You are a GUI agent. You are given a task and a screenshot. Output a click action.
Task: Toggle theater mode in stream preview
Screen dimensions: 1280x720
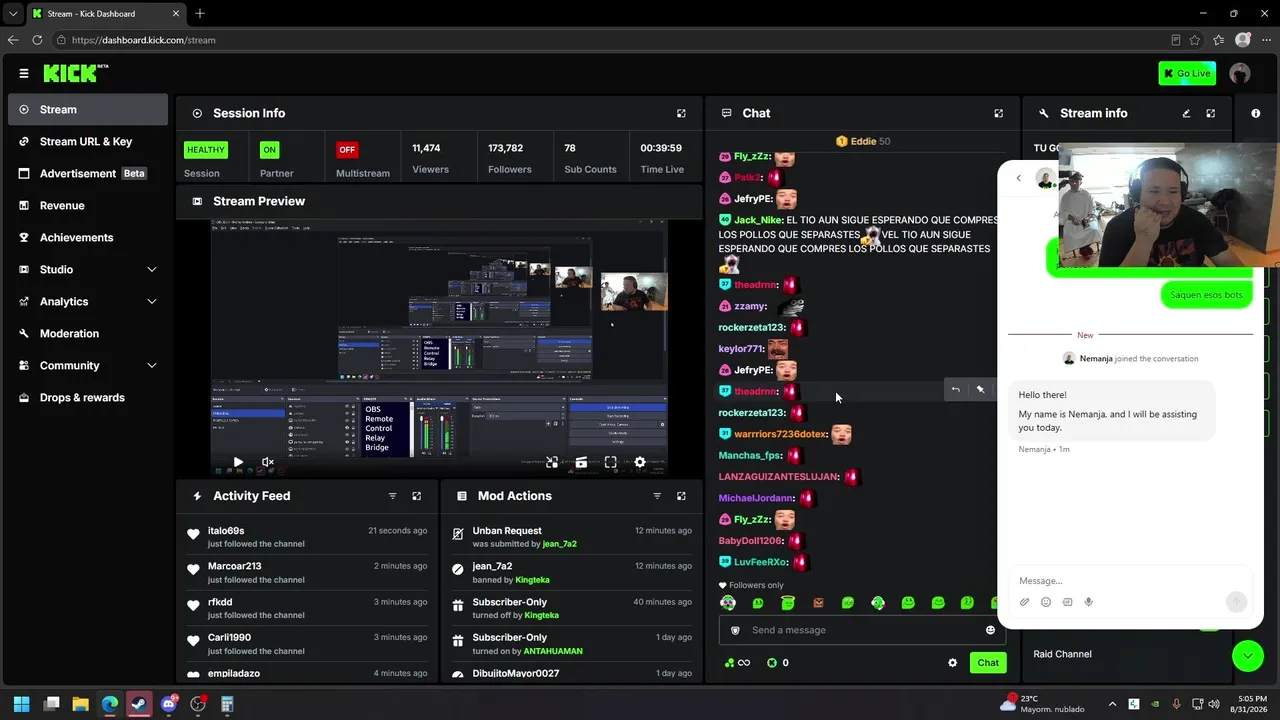pos(581,462)
